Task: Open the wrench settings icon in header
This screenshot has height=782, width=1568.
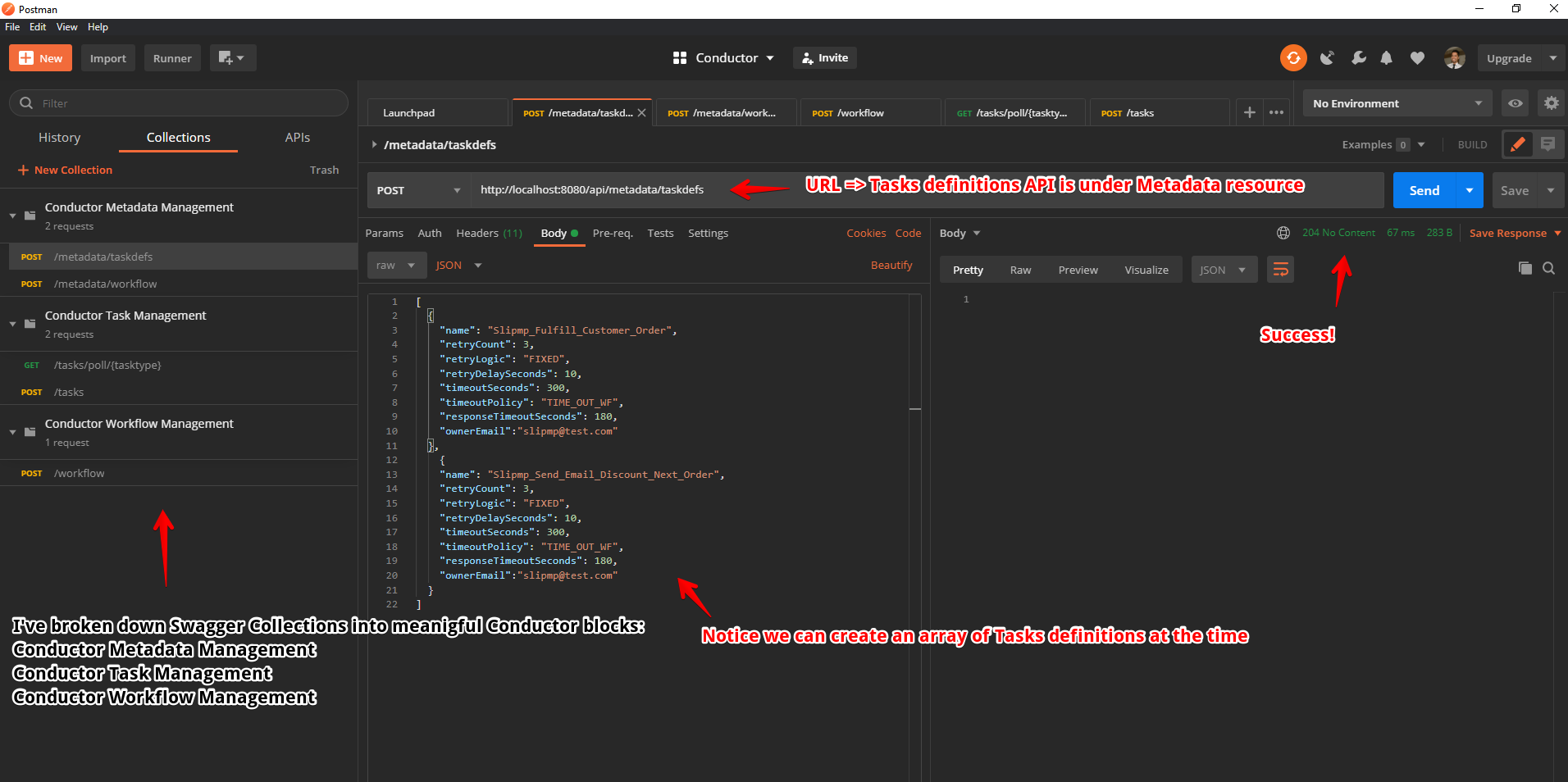Action: point(1358,58)
